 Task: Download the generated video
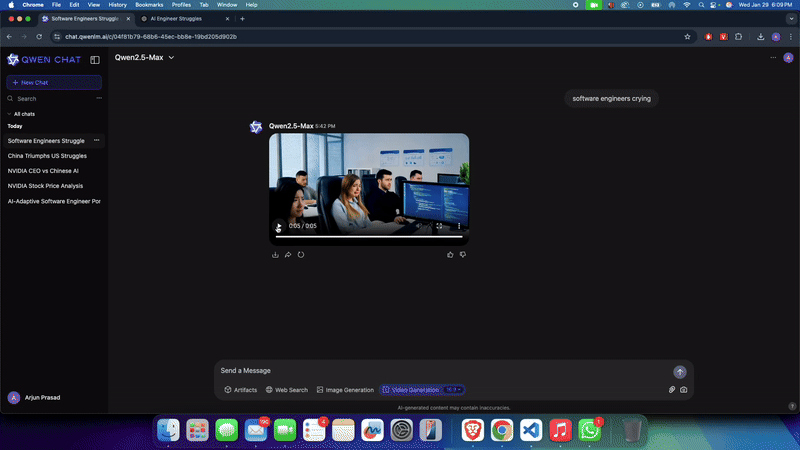(x=275, y=255)
